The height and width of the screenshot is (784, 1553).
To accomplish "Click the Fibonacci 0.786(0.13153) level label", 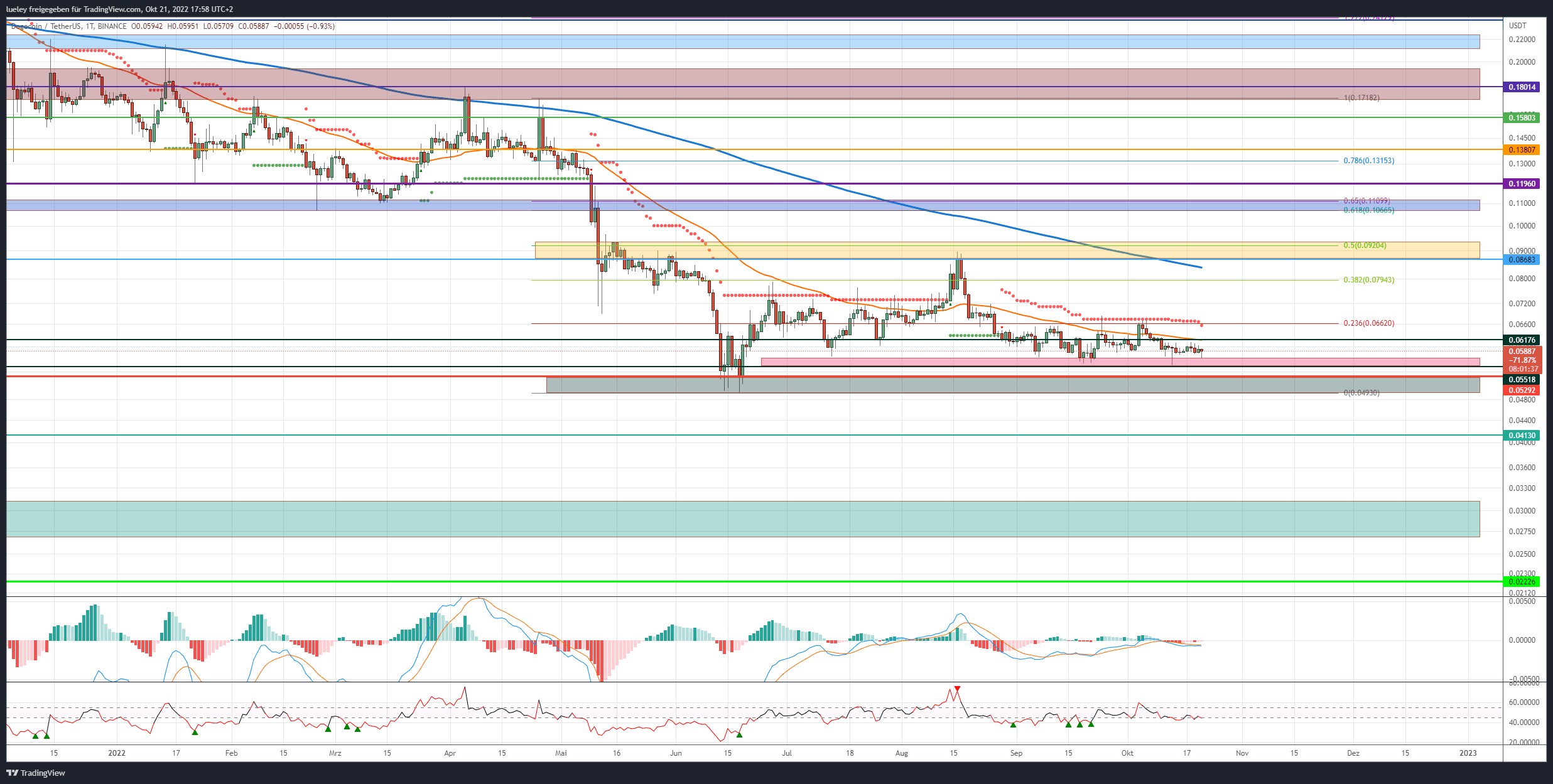I will 1369,161.
